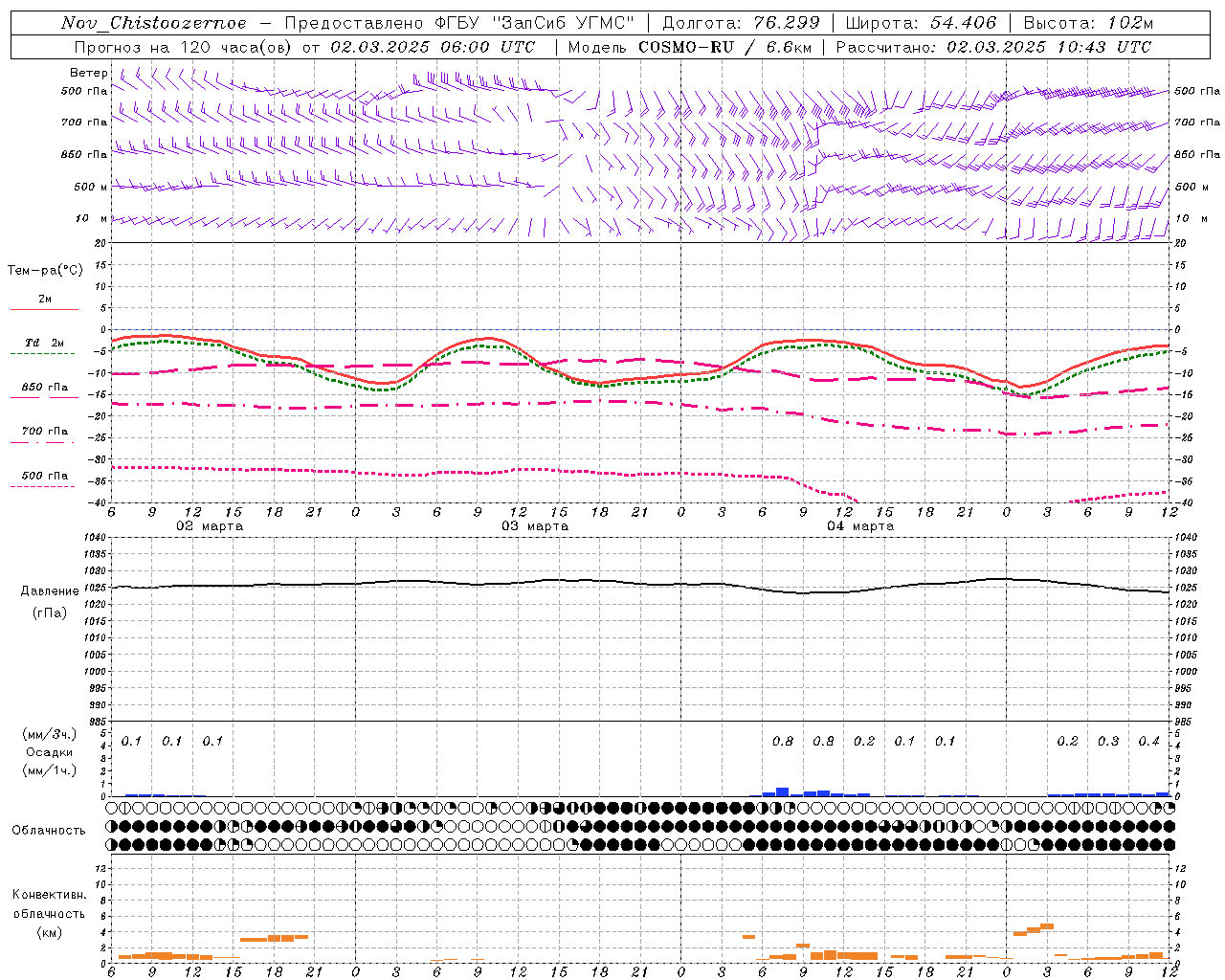The height and width of the screenshot is (980, 1225).
Task: Click the Nov_Chistoozernoe station title
Action: tap(153, 23)
